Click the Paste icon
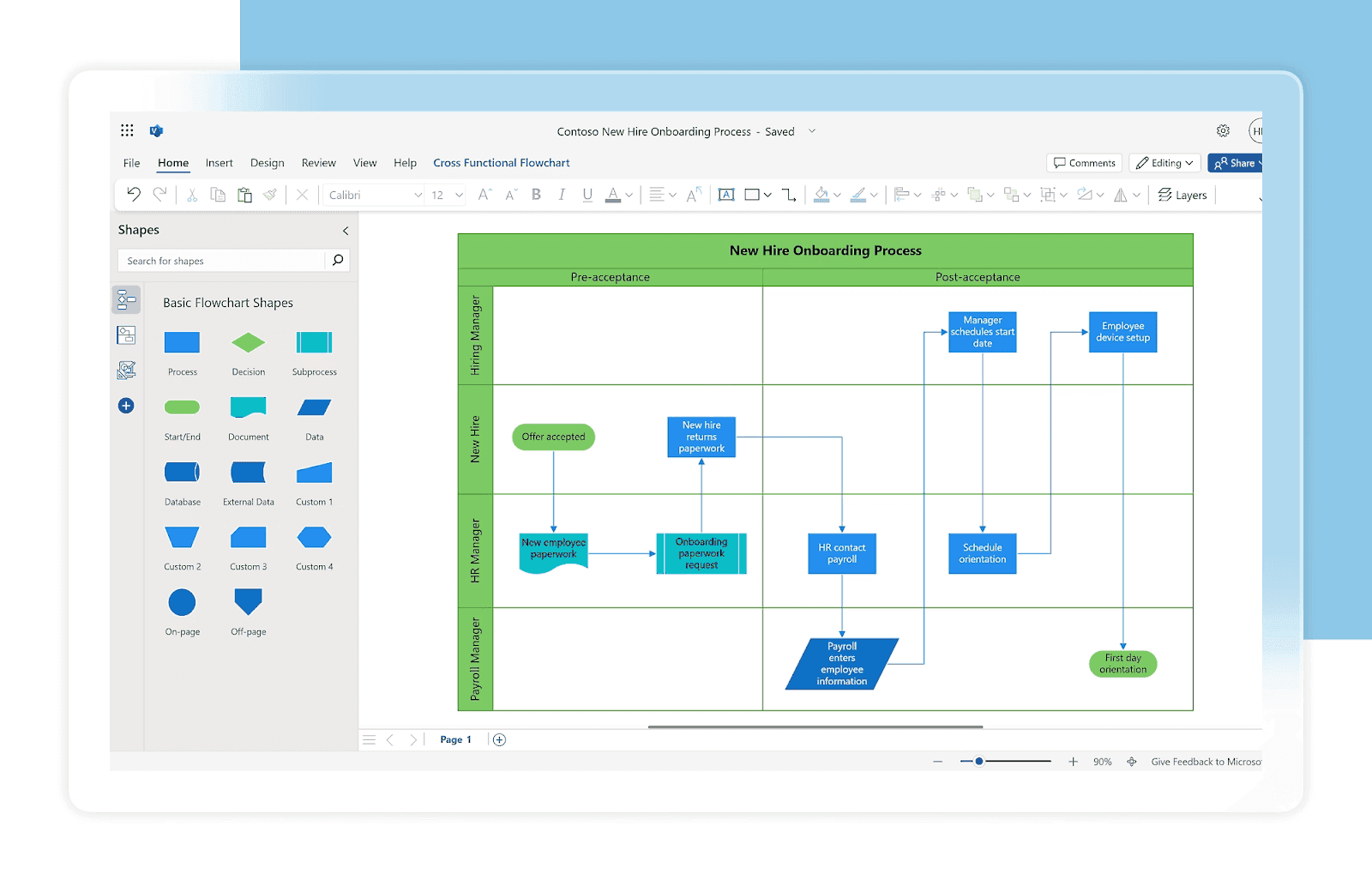The height and width of the screenshot is (880, 1372). (x=244, y=195)
